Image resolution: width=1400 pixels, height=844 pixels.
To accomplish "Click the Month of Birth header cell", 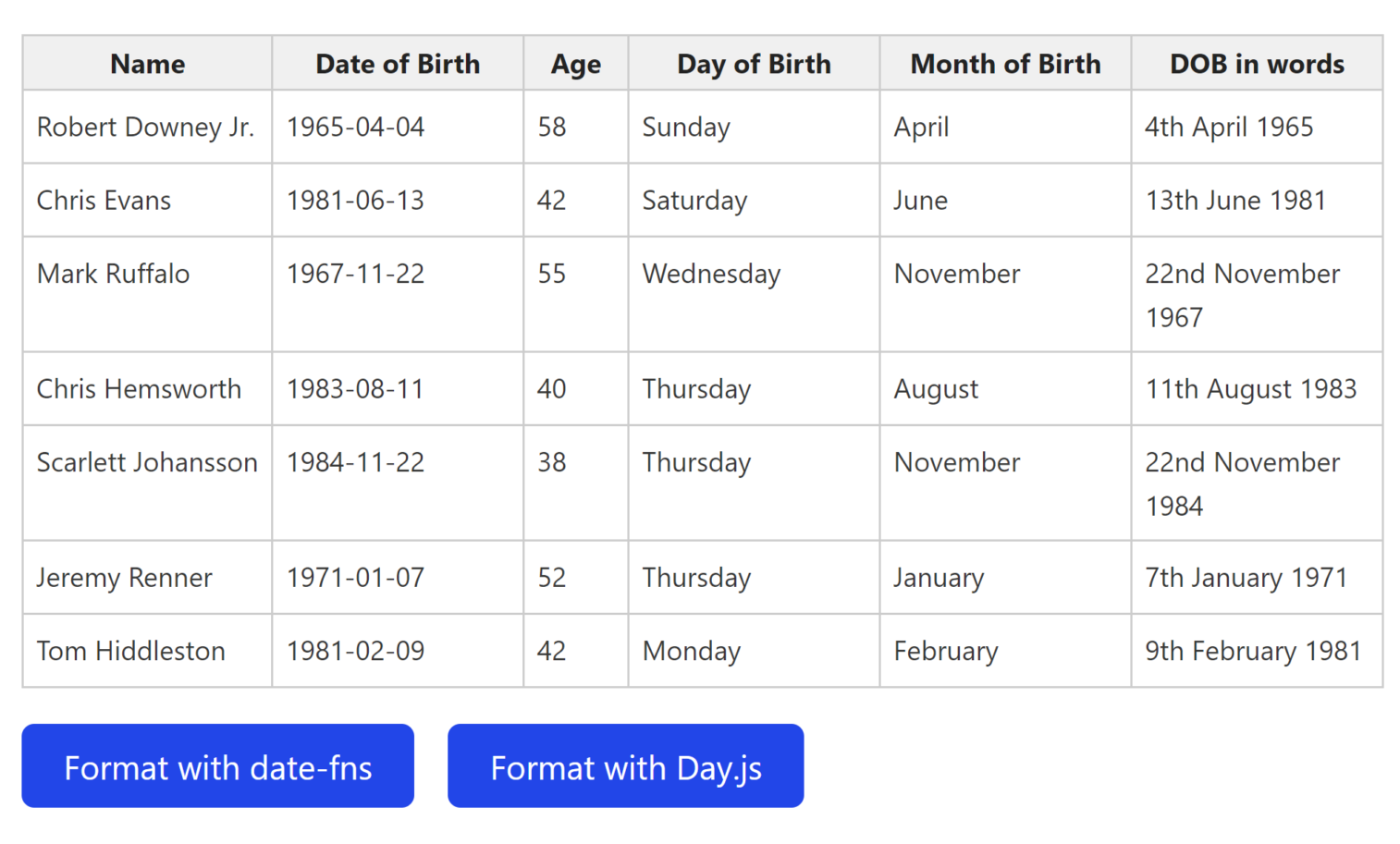I will 1005,63.
